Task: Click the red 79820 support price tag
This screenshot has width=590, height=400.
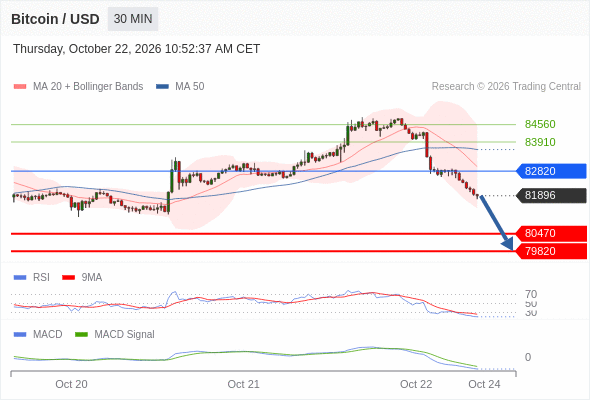Action: click(x=551, y=251)
